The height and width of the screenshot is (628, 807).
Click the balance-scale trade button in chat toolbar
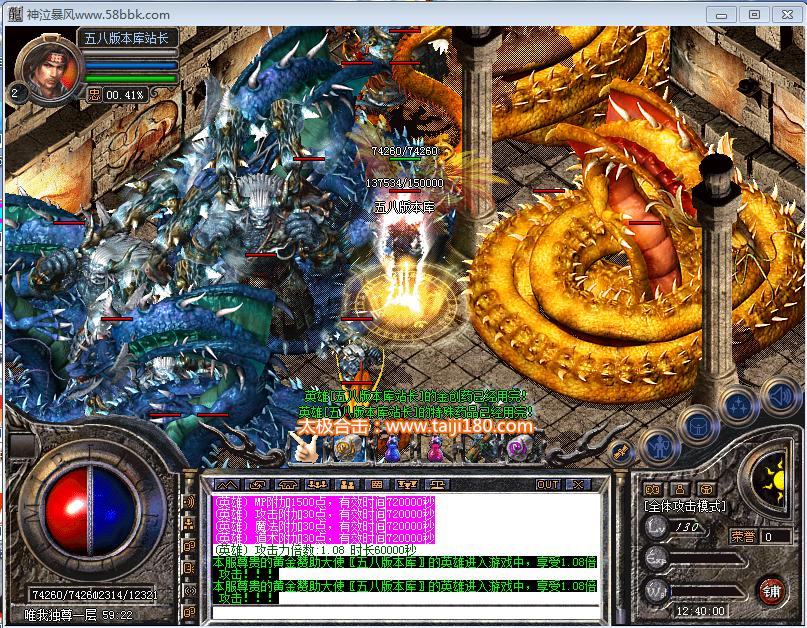(436, 484)
